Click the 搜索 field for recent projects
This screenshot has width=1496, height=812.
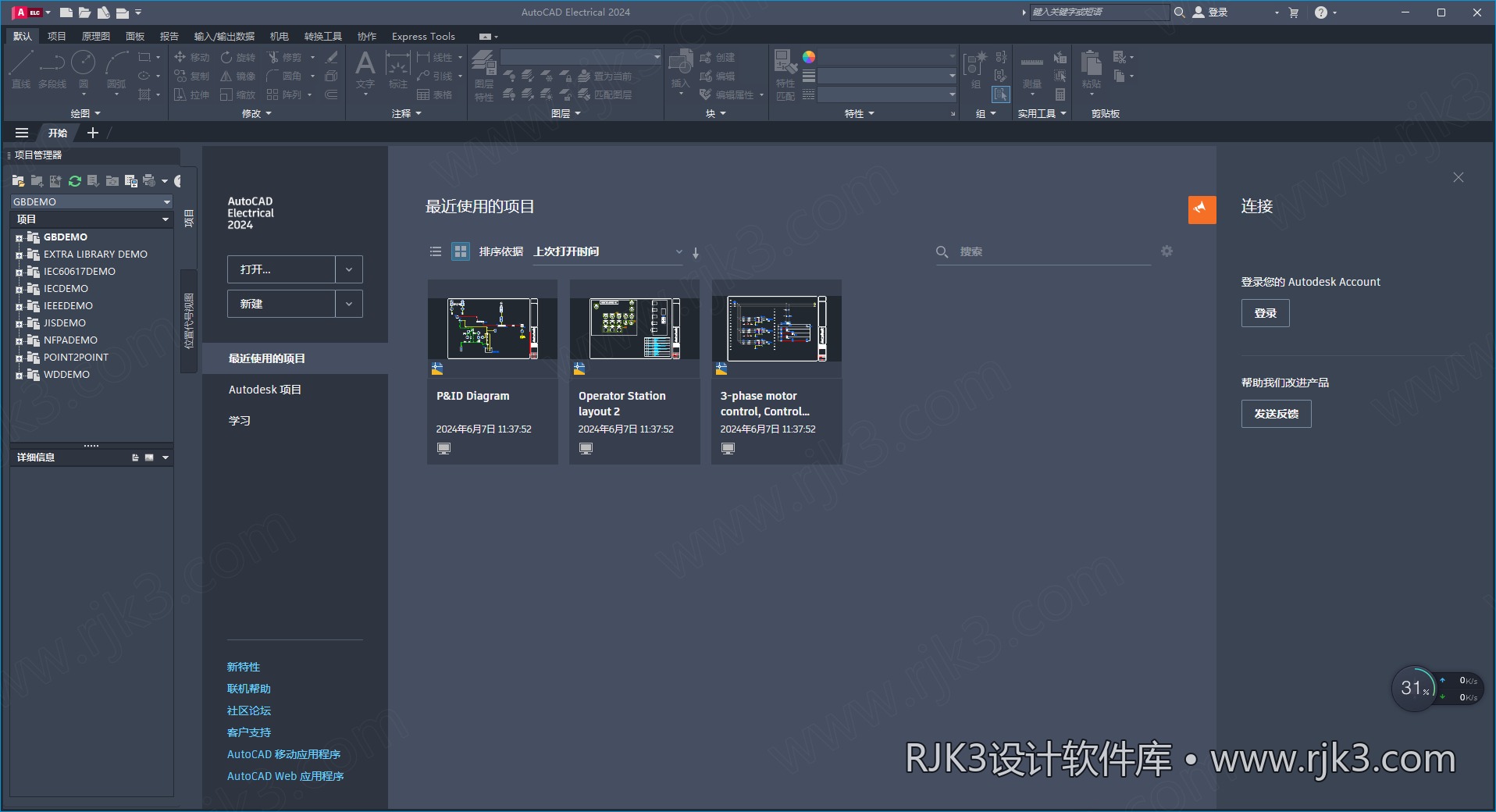[1043, 251]
